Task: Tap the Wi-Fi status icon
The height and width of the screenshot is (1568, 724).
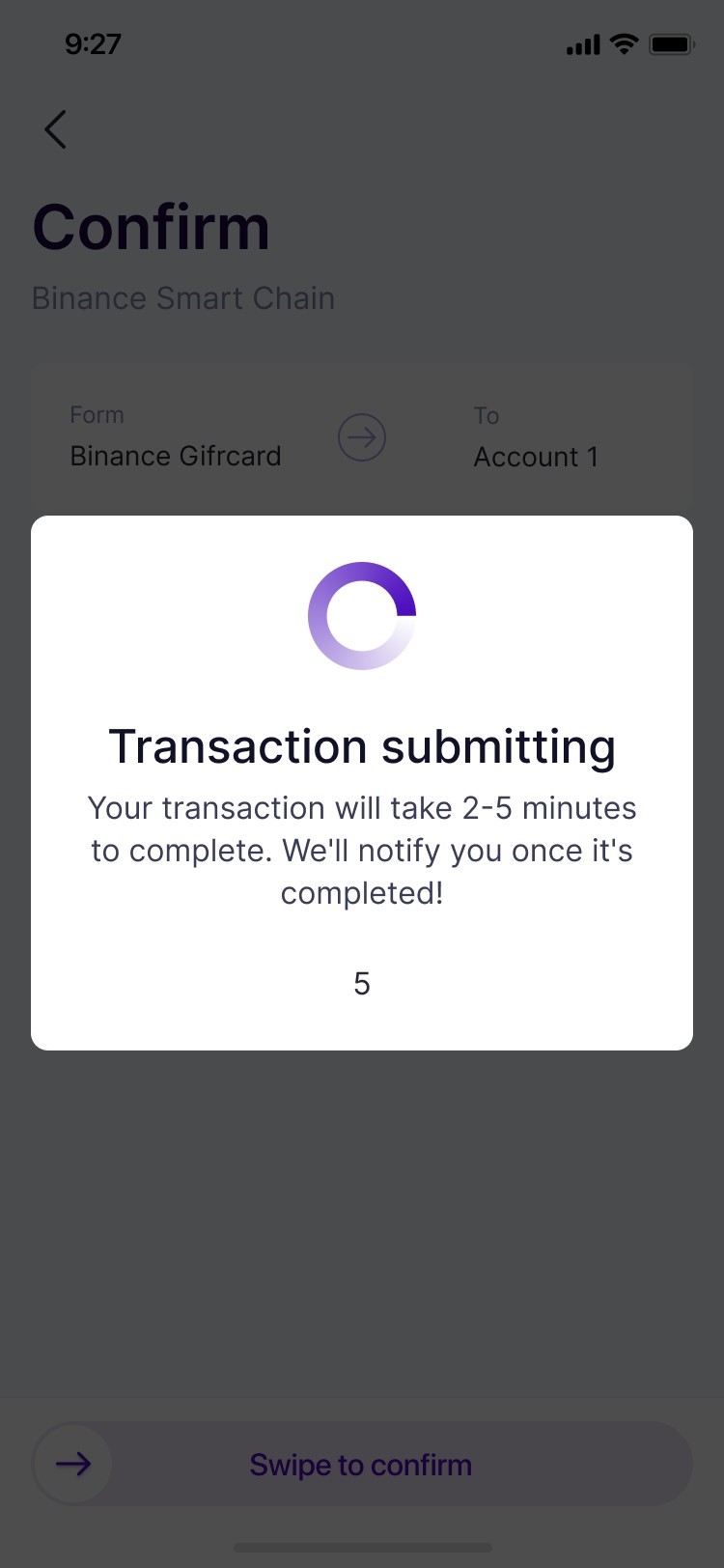Action: [625, 44]
